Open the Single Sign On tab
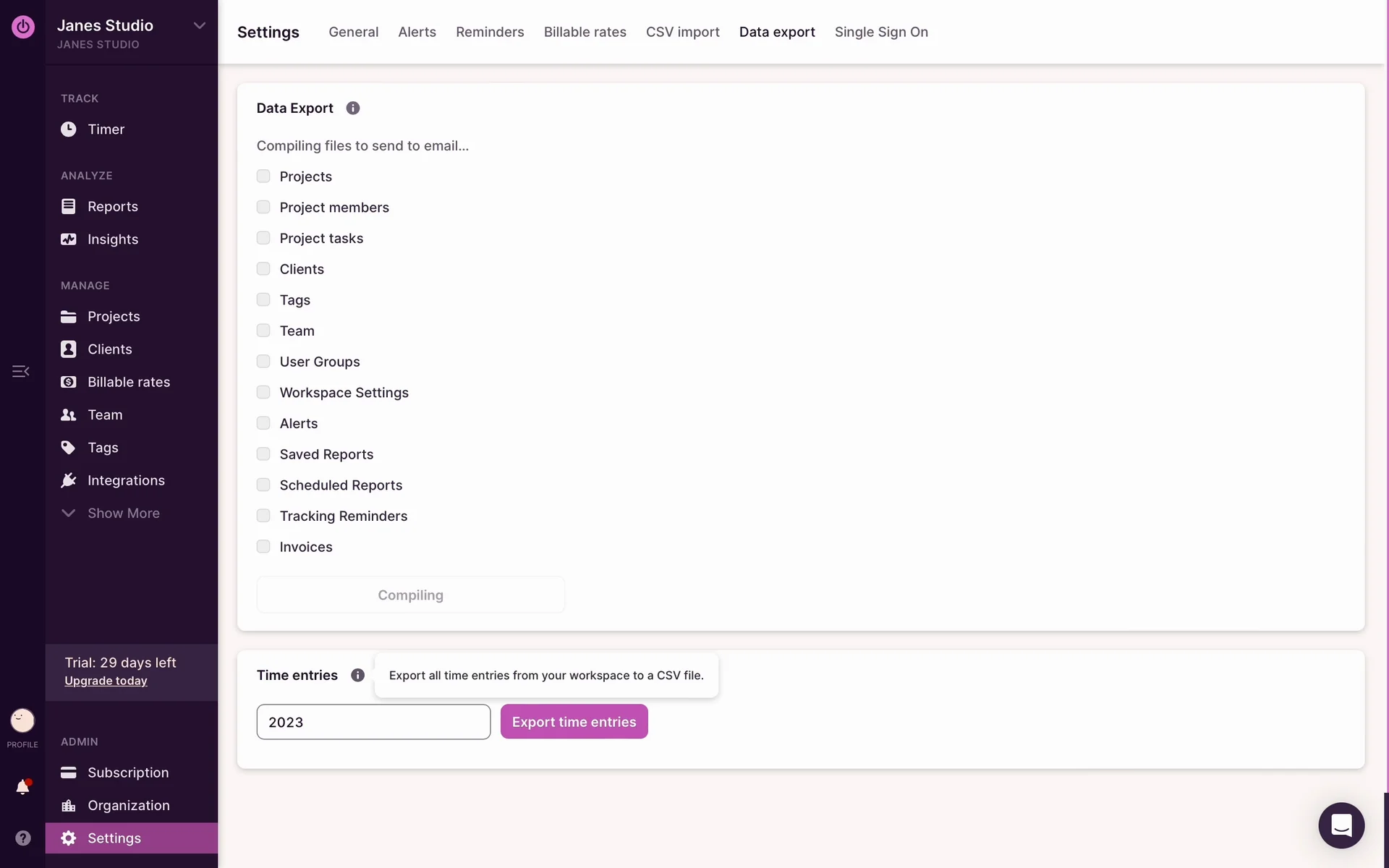Screen dimensions: 1389x868 pyautogui.click(x=880, y=32)
